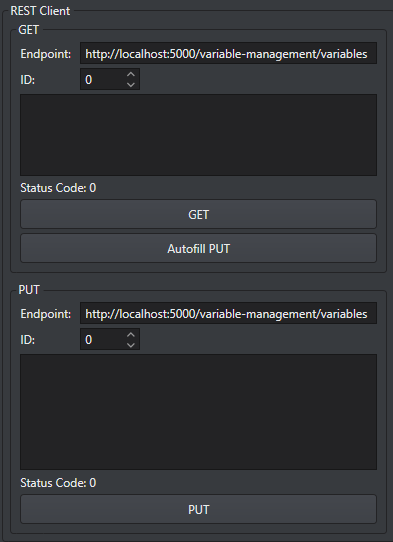Increase the GET ID with up arrow

[x=131, y=74]
